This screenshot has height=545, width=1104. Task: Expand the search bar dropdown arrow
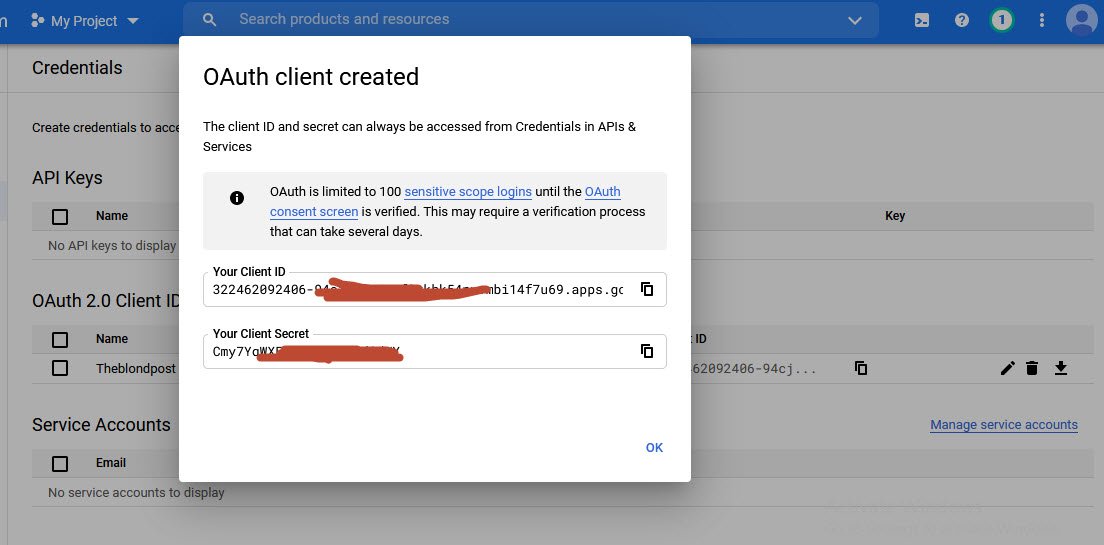point(855,20)
